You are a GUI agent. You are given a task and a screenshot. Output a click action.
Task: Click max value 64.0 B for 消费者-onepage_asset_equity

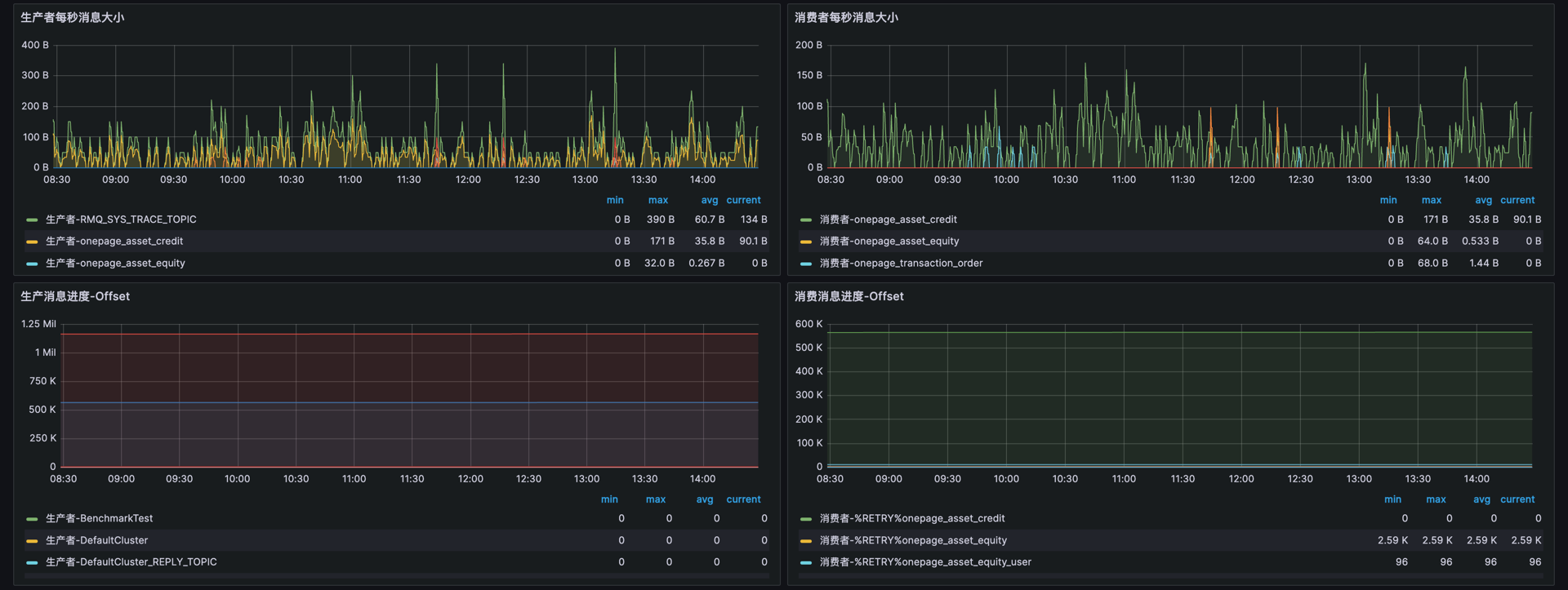(x=1432, y=241)
